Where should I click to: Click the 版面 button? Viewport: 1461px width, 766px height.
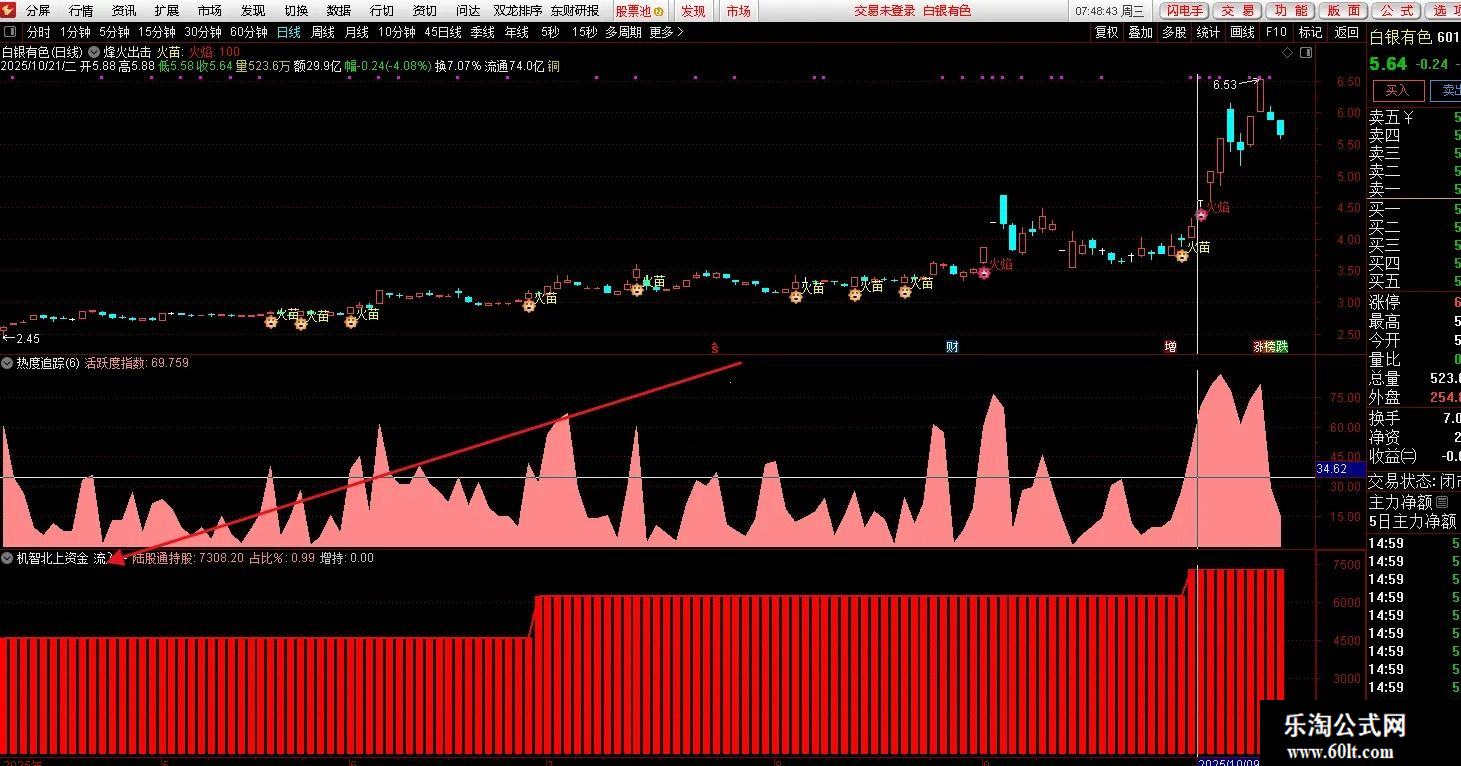(x=1343, y=11)
